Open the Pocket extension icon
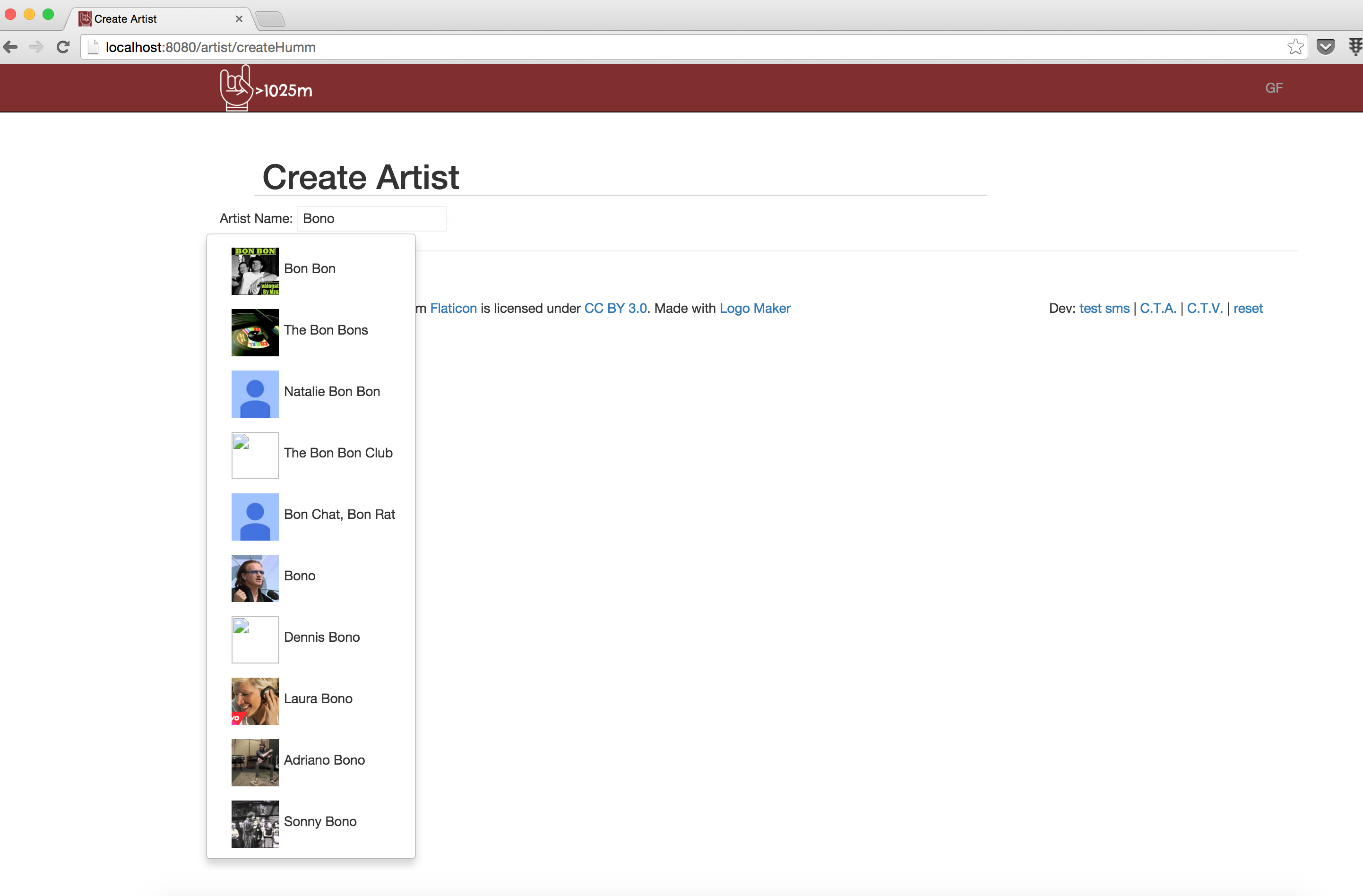 coord(1325,47)
